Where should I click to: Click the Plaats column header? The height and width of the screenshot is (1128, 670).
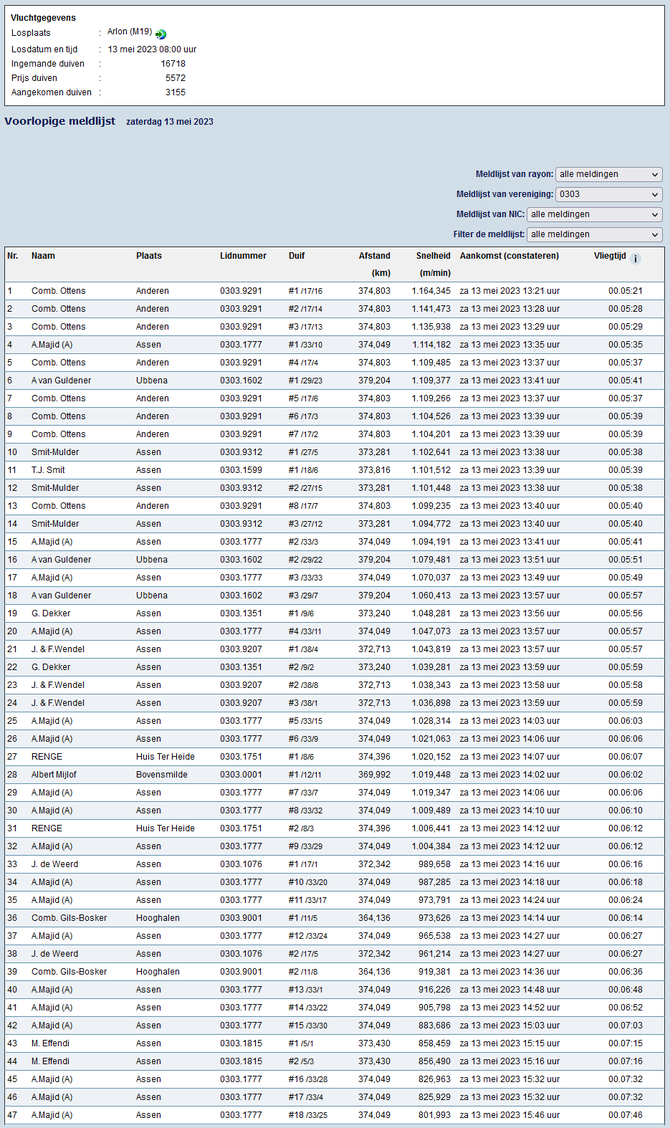pos(149,255)
